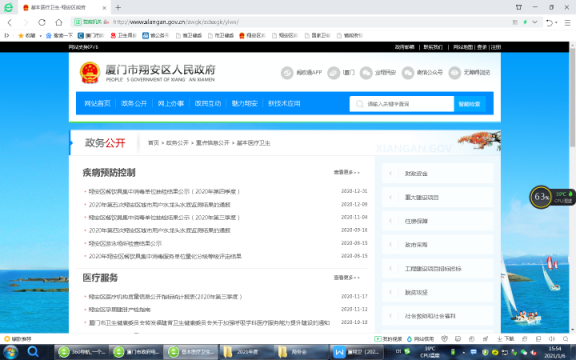Image resolution: width=576 pixels, height=360 pixels.
Task: Open the 卫生局 bookmark
Action: coord(124,36)
